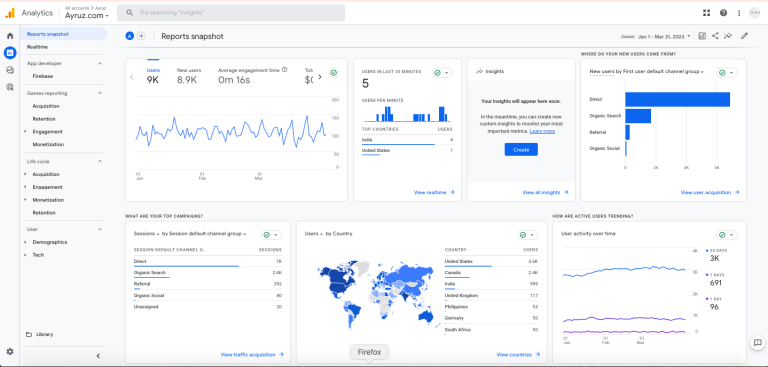Screen dimensions: 768x367
Task: Click the share this report icon
Action: click(x=715, y=36)
